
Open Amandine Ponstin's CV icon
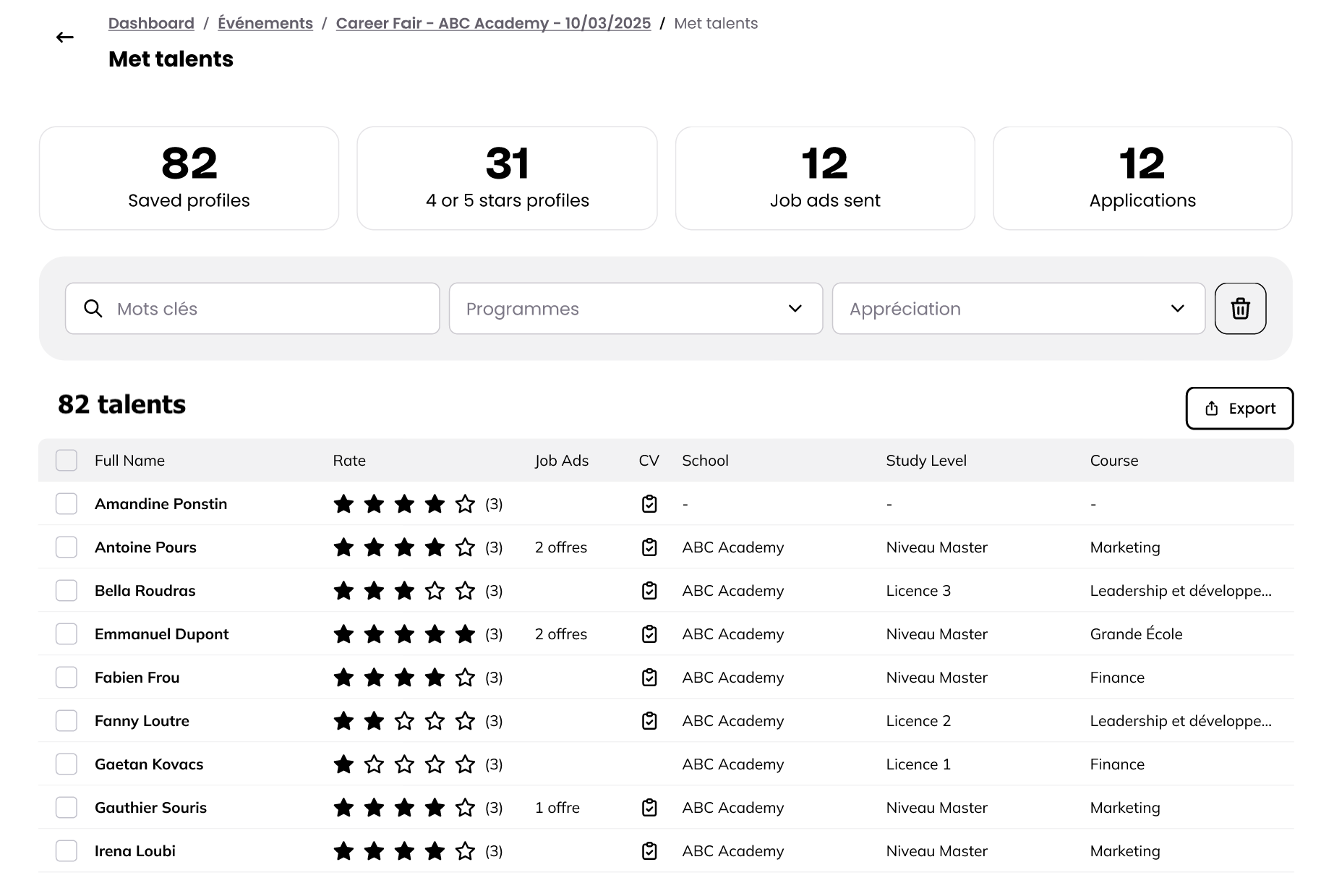point(649,504)
